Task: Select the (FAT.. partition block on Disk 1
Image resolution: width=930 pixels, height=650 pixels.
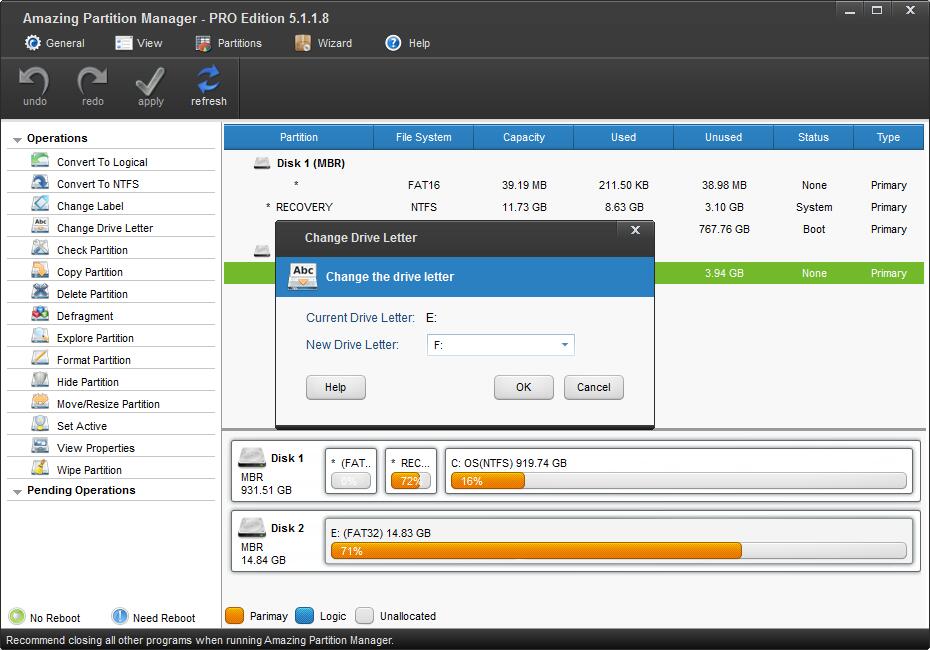Action: (x=351, y=471)
